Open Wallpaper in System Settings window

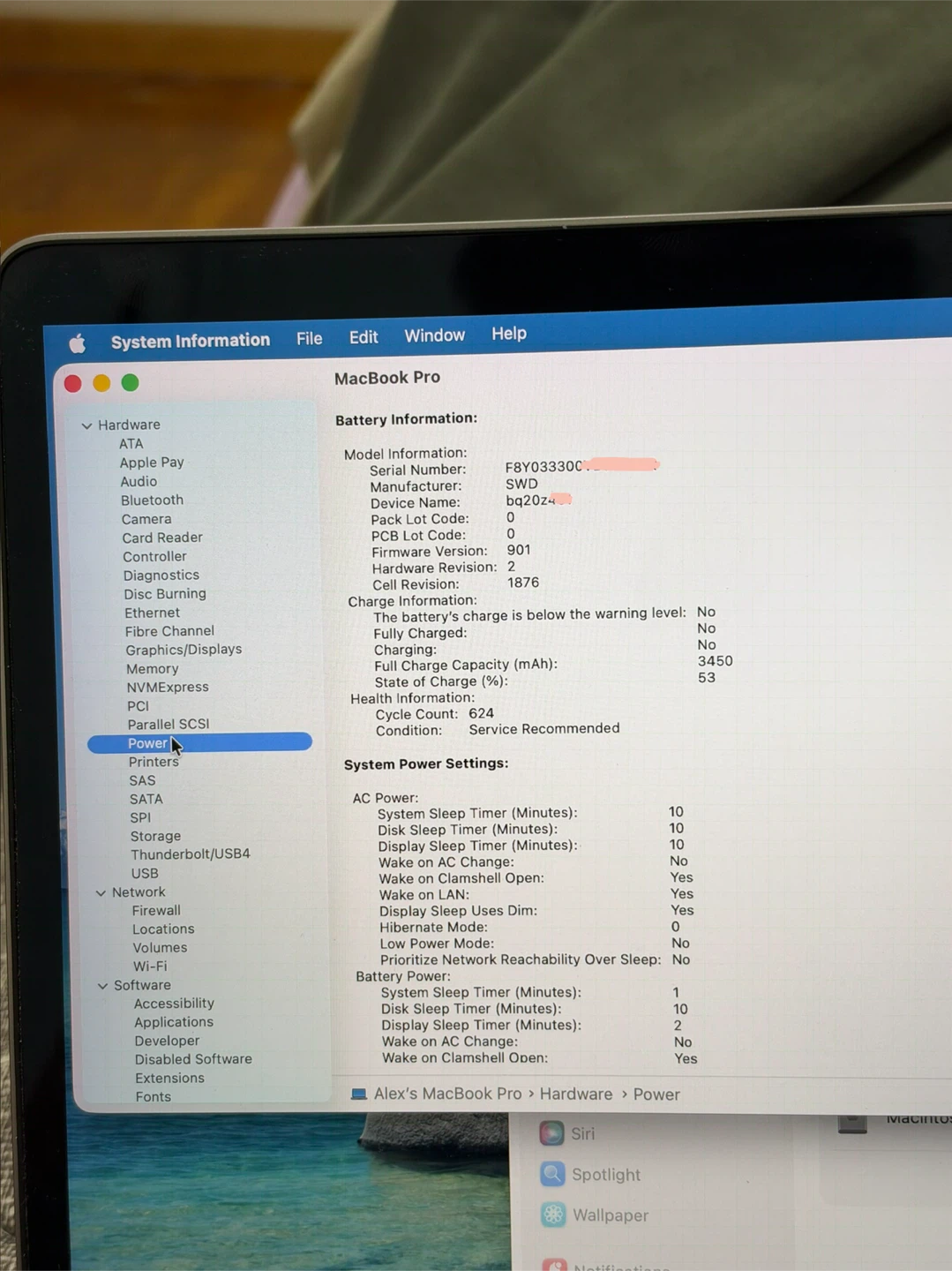tap(596, 1215)
